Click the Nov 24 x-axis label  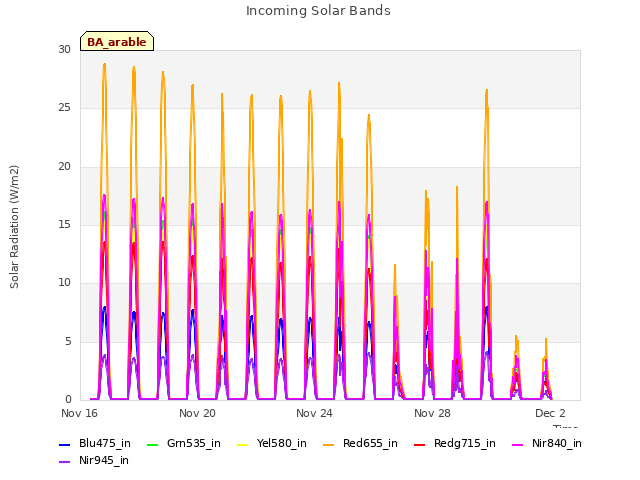click(x=314, y=413)
